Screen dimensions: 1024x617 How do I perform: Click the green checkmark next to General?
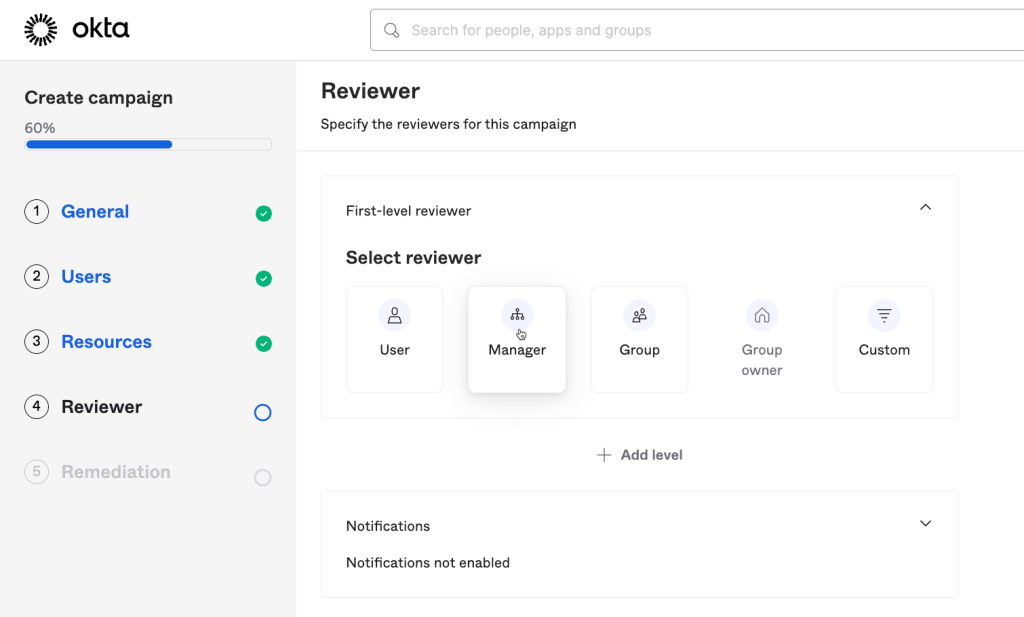point(263,213)
